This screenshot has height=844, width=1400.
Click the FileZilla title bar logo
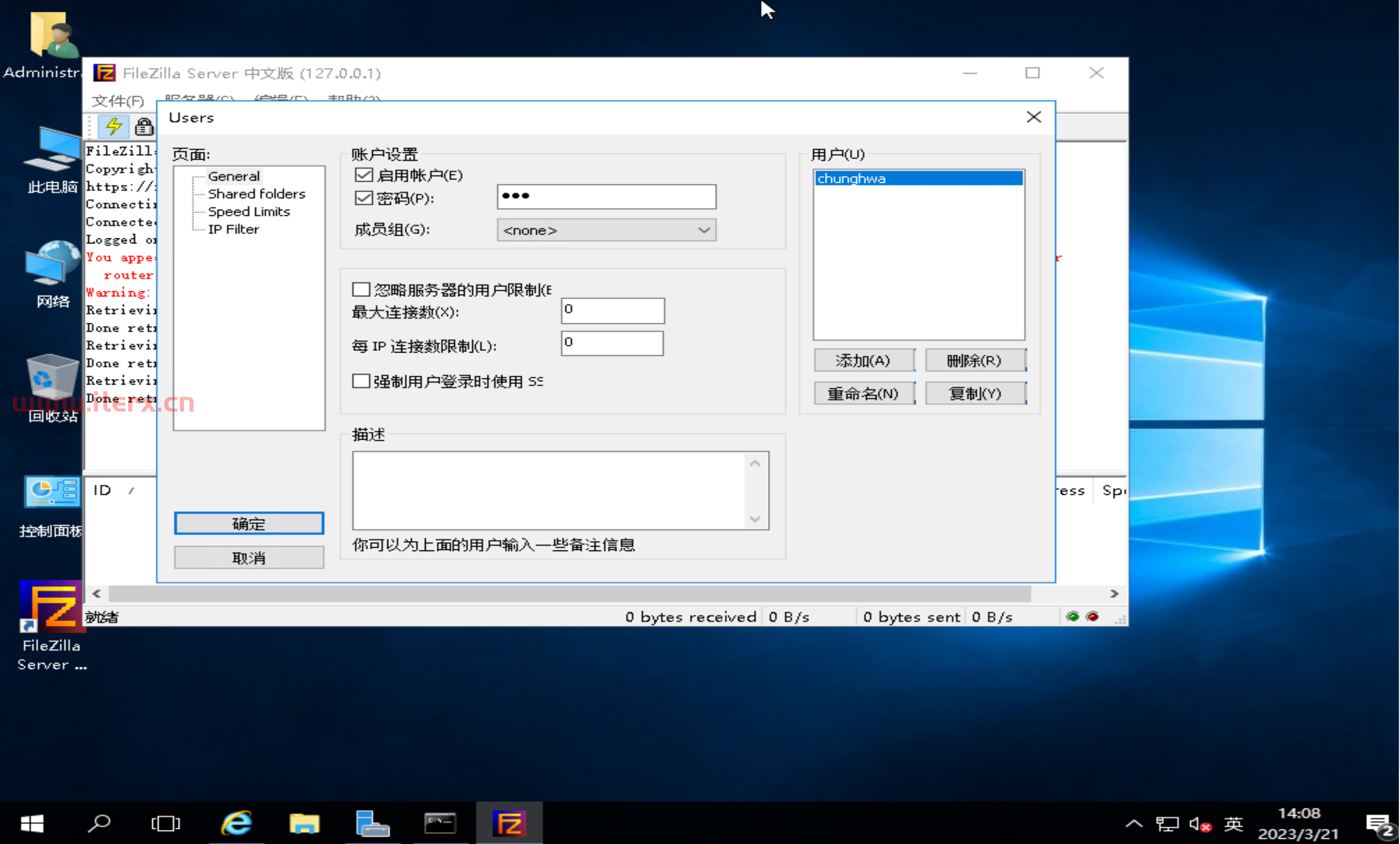104,73
